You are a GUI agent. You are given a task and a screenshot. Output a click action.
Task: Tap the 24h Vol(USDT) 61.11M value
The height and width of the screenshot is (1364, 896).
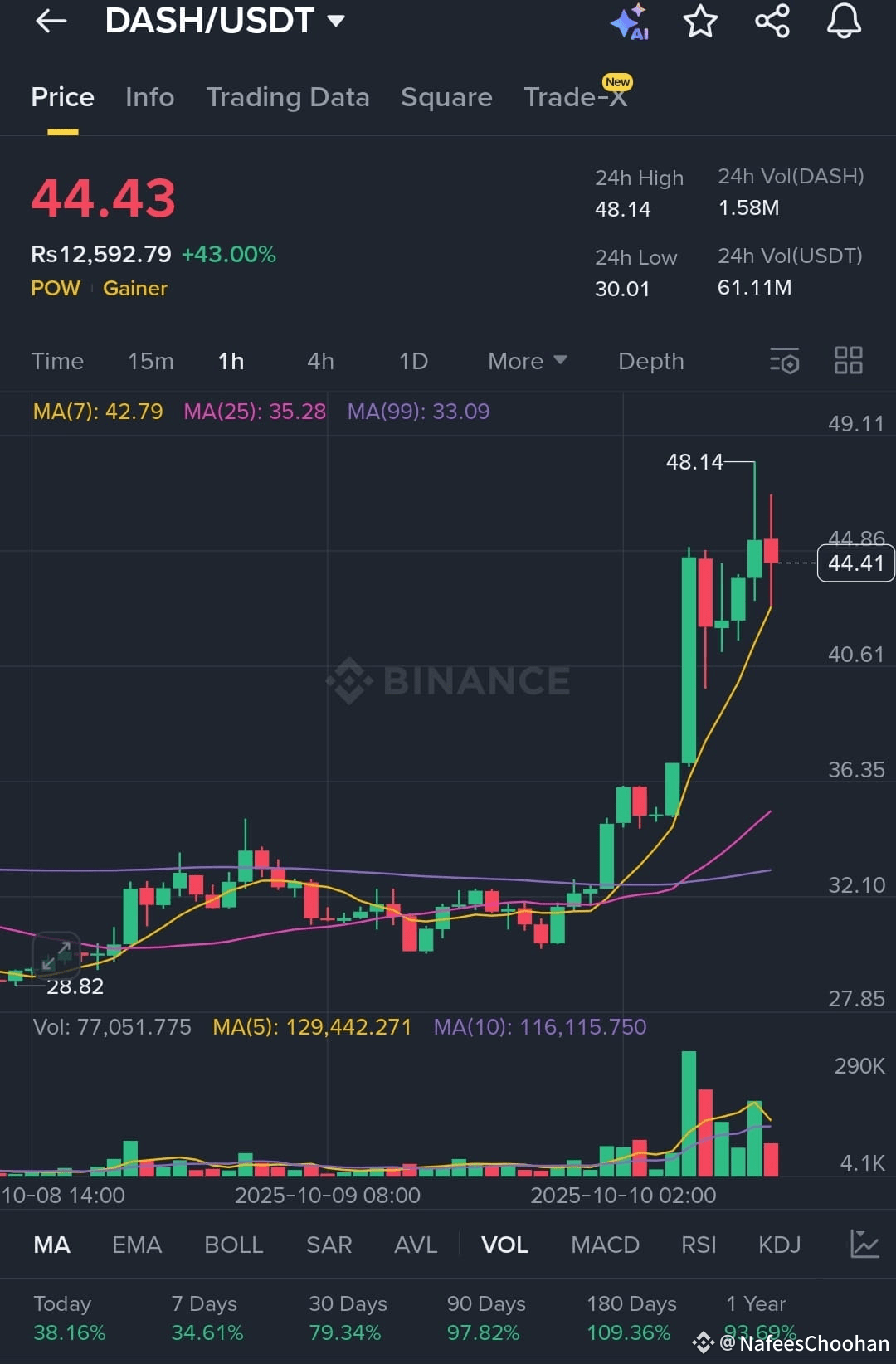pyautogui.click(x=754, y=287)
